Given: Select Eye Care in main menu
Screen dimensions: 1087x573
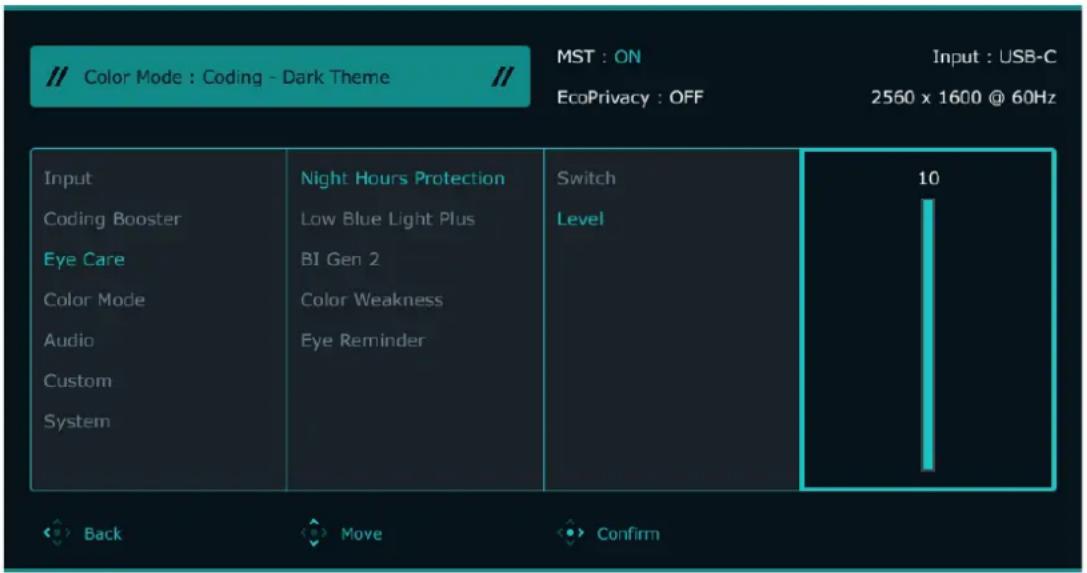Looking at the screenshot, I should pyautogui.click(x=84, y=259).
